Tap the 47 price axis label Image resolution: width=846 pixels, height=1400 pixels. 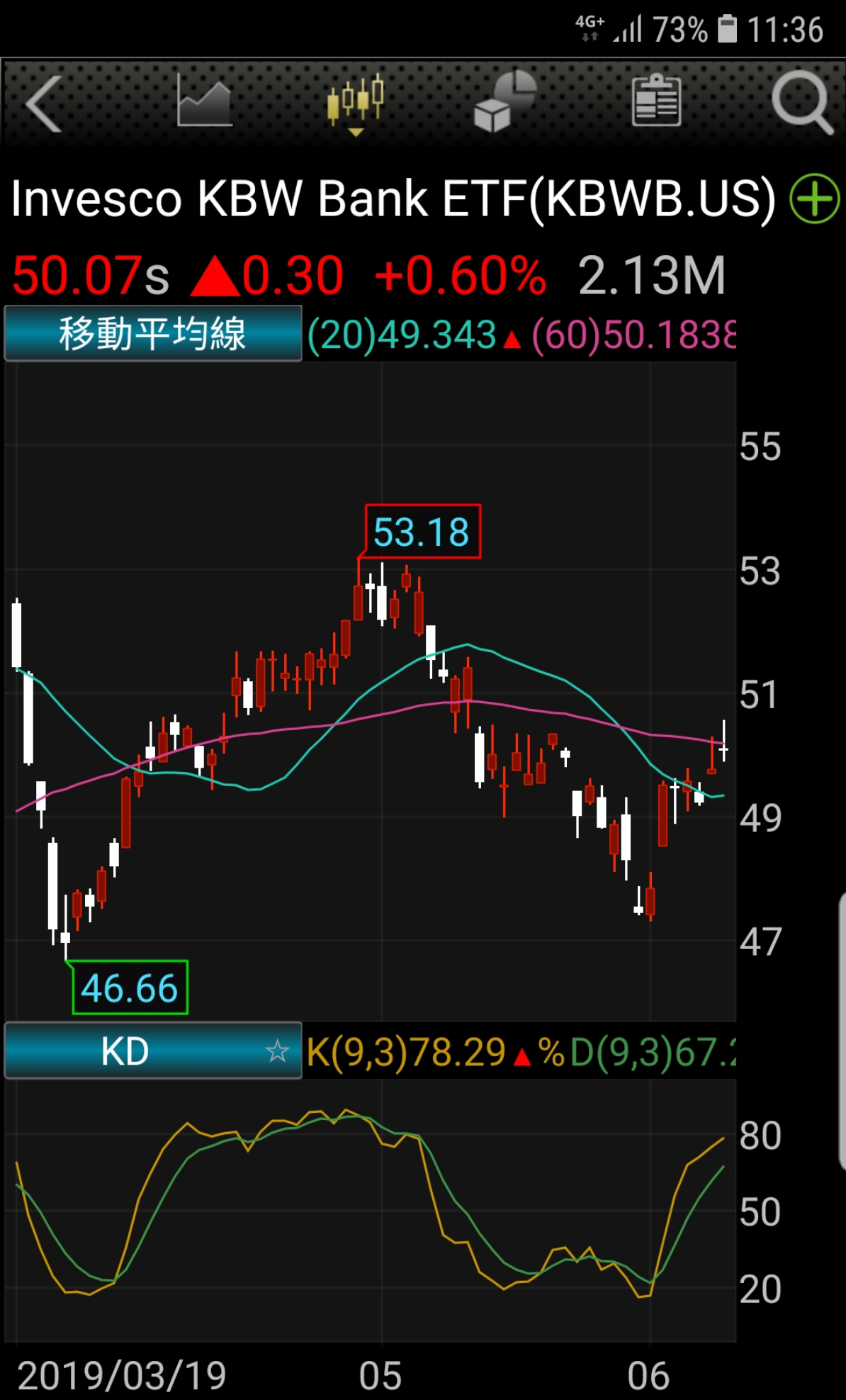click(760, 942)
